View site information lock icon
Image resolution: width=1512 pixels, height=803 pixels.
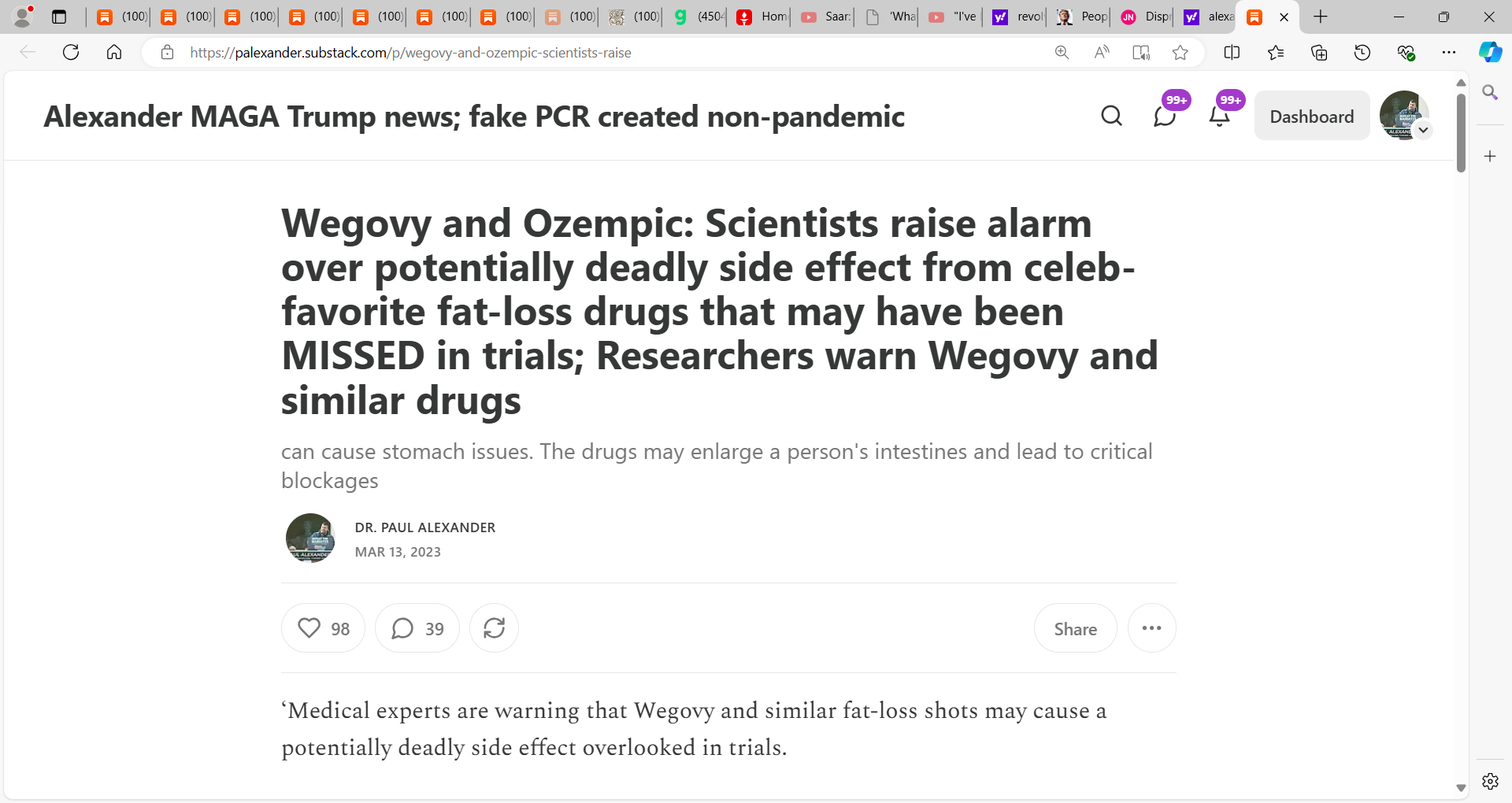coord(167,53)
